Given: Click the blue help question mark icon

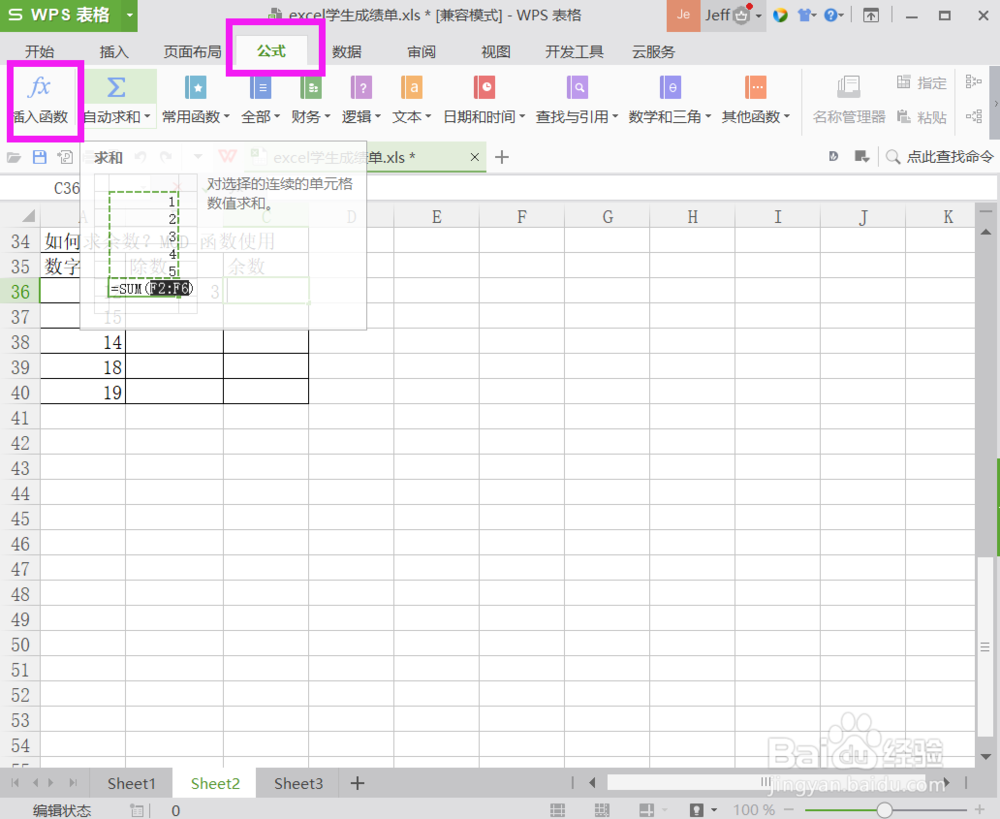Looking at the screenshot, I should tap(830, 15).
